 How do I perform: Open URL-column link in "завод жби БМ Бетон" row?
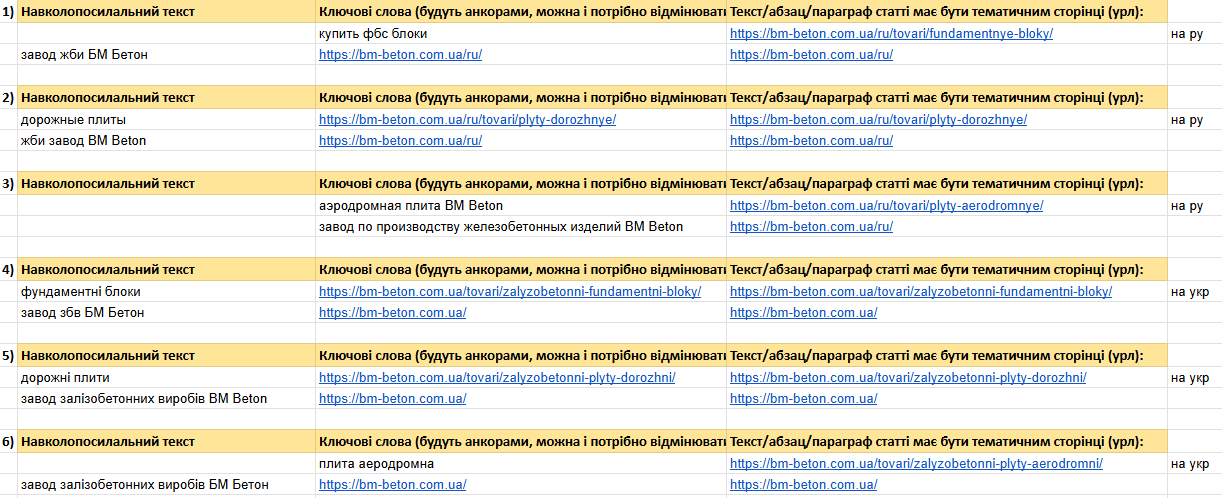tap(811, 54)
